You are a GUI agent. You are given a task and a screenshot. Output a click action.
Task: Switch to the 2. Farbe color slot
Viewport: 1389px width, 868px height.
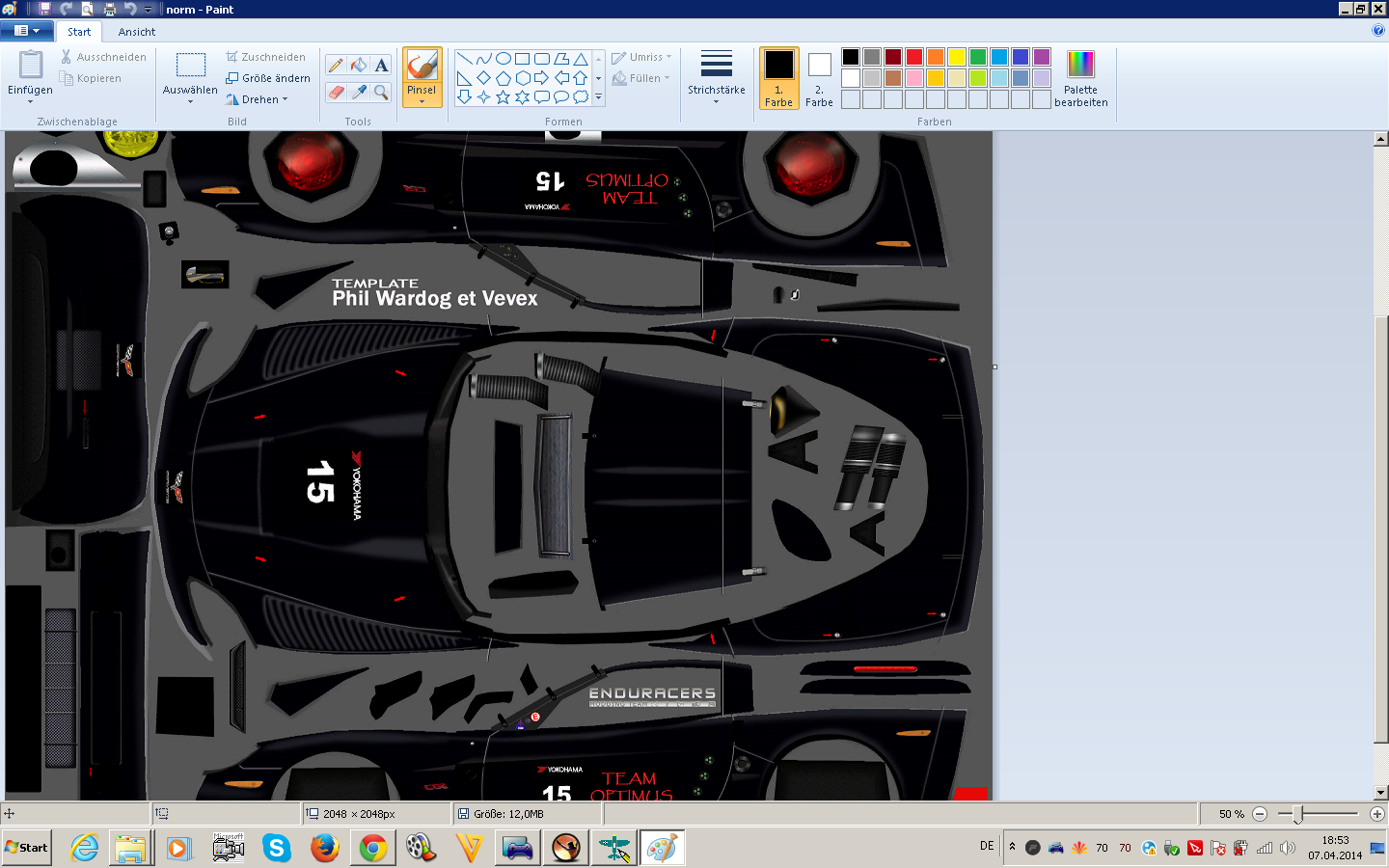tap(819, 78)
